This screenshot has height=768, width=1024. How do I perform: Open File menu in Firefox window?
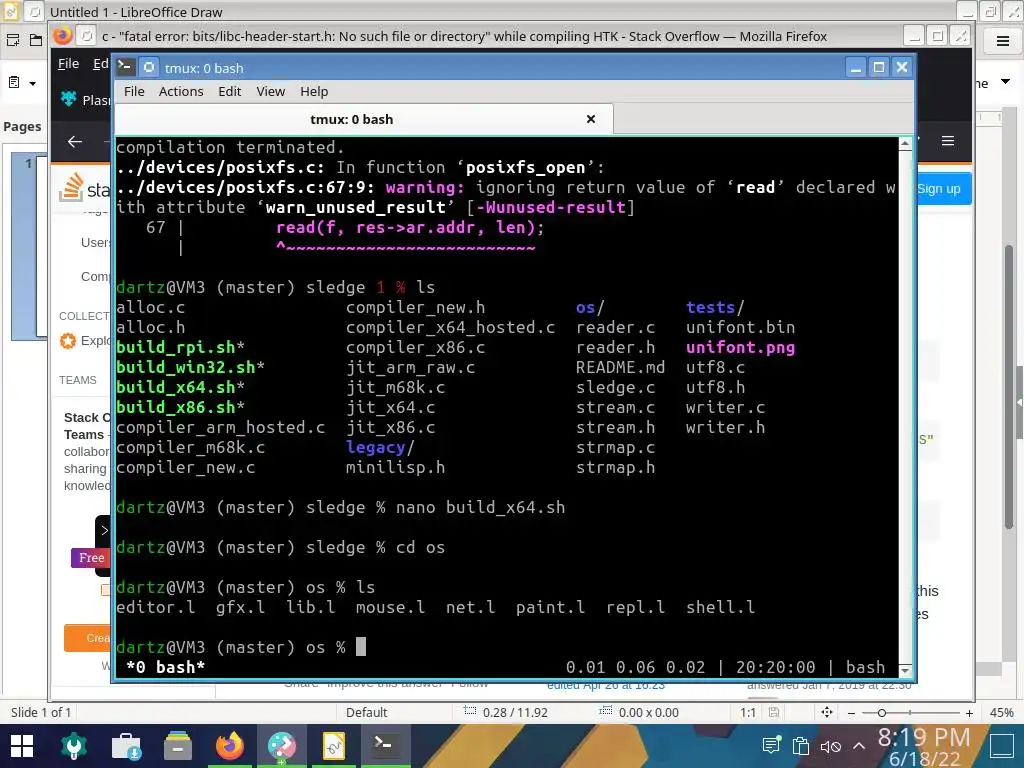(68, 63)
